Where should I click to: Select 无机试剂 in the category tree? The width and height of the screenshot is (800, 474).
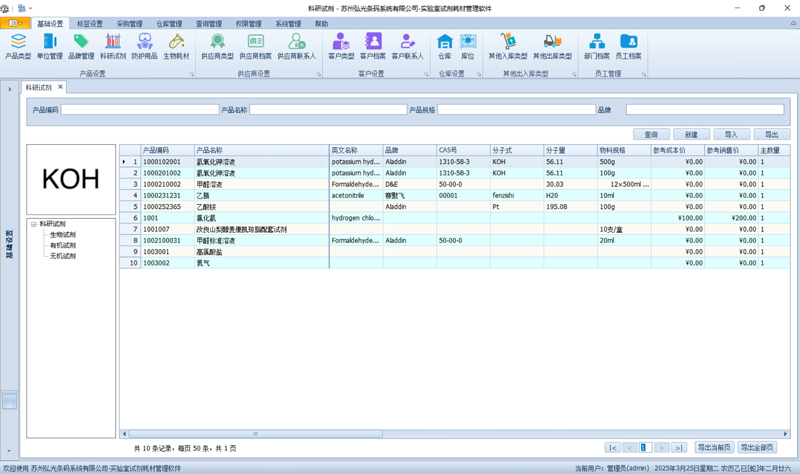[63, 256]
